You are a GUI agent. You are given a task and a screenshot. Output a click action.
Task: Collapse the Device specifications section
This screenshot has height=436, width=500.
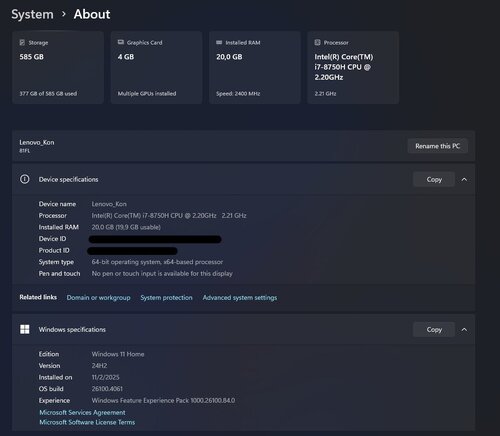pos(464,179)
